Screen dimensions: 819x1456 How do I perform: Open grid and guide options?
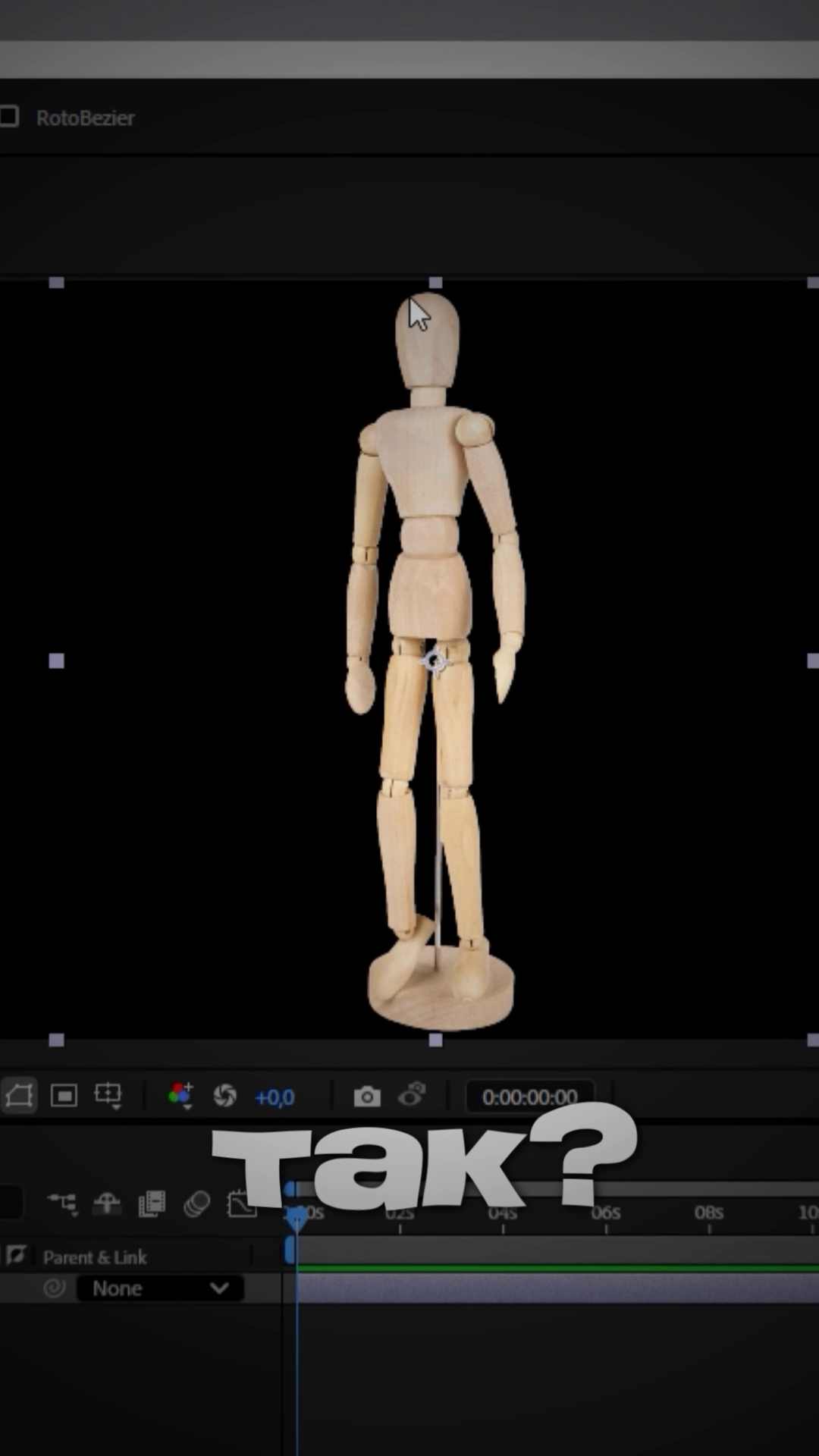point(108,1096)
